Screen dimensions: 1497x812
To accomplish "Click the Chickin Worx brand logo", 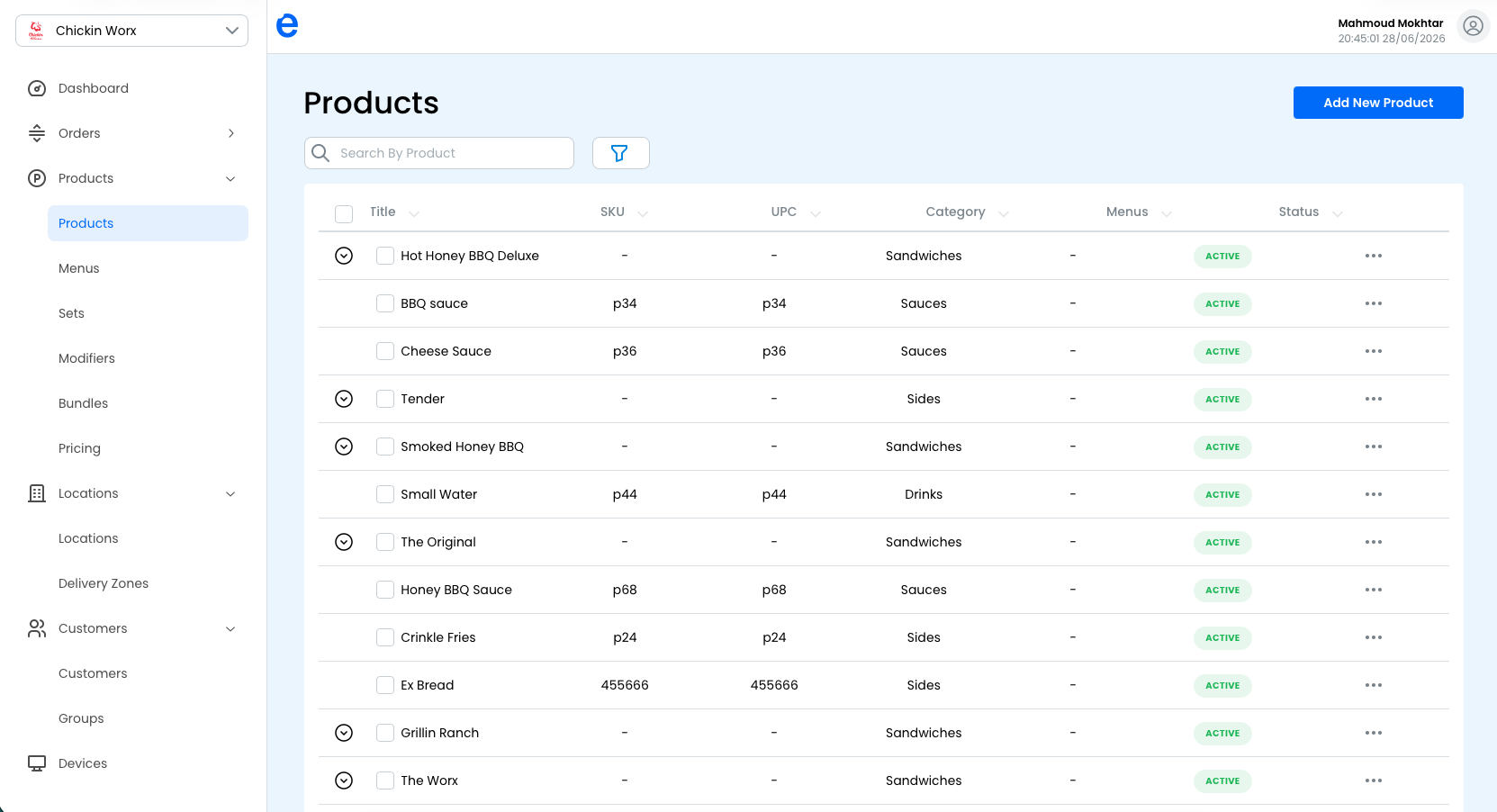I will pyautogui.click(x=36, y=31).
